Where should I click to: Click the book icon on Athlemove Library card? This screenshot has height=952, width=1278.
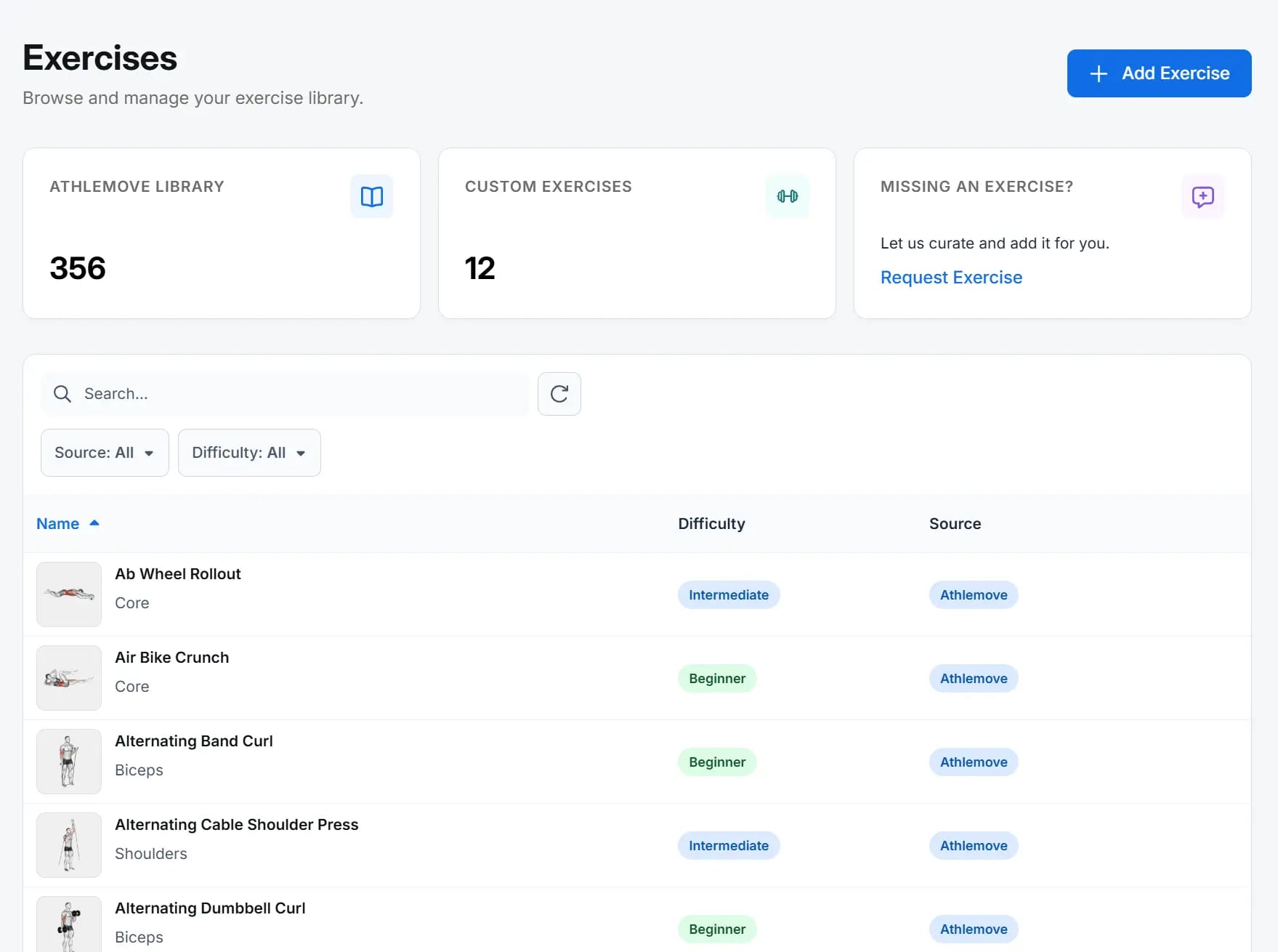[371, 196]
